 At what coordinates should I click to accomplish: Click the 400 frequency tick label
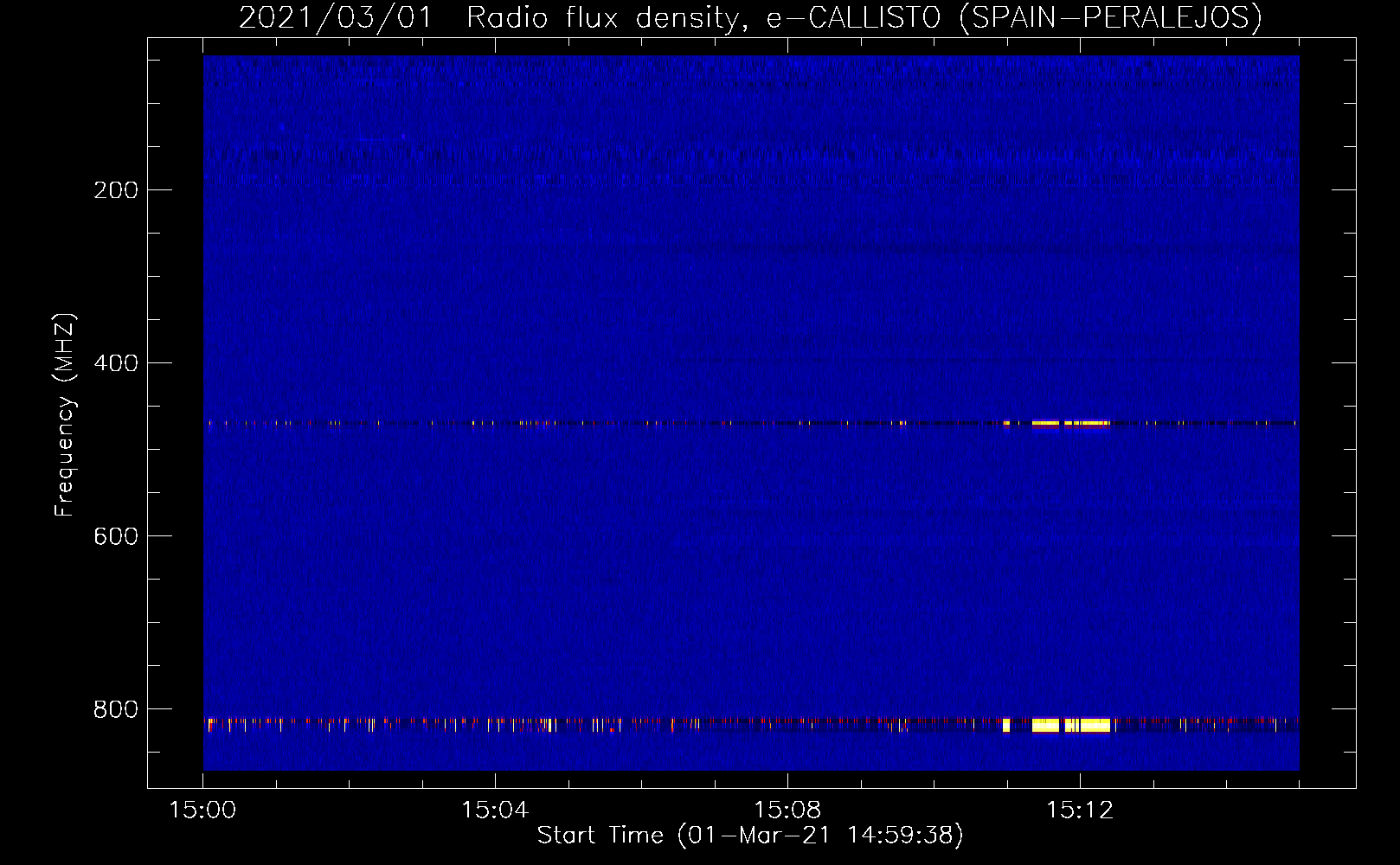(x=116, y=363)
